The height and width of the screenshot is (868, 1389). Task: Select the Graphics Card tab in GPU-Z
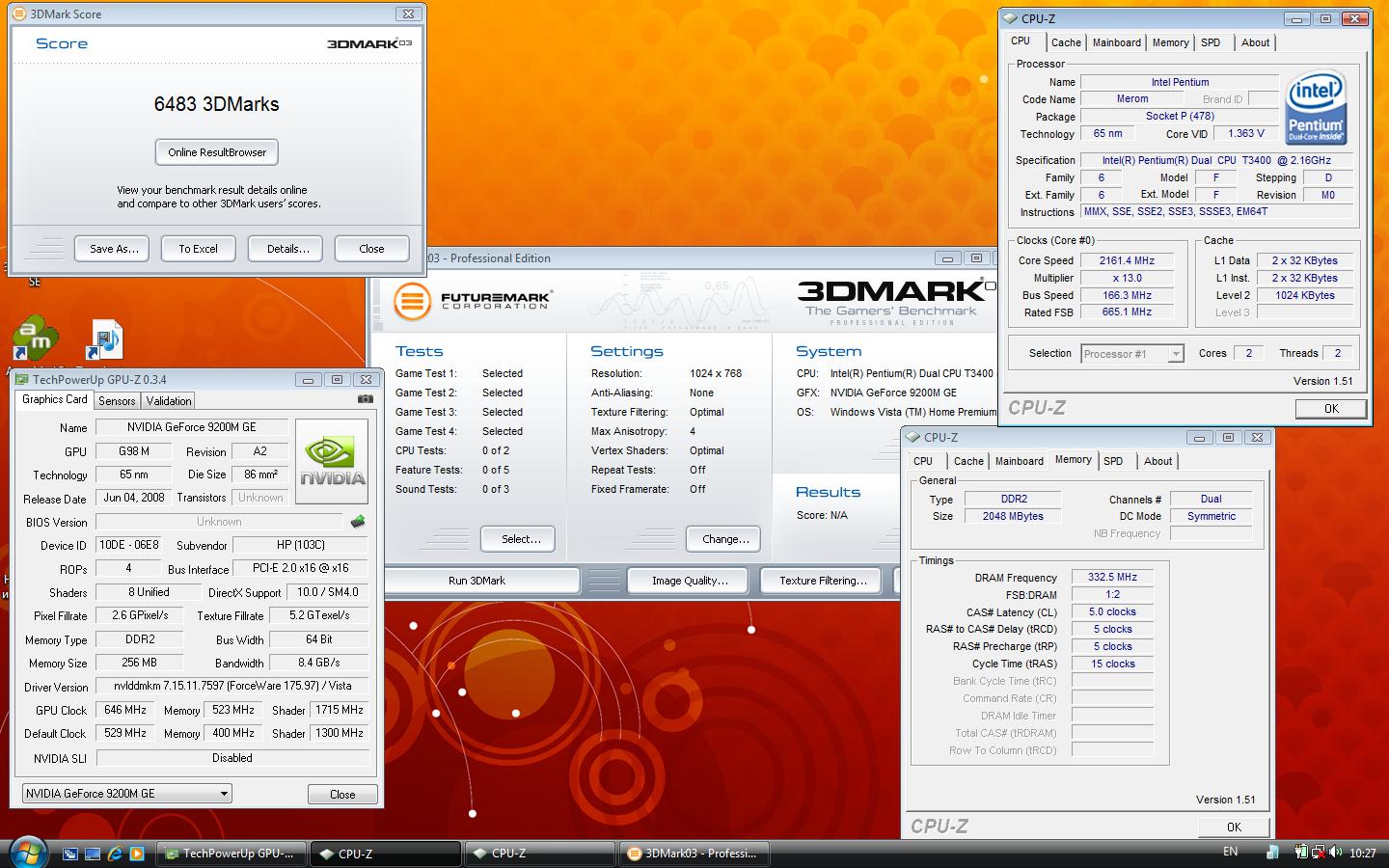(55, 399)
